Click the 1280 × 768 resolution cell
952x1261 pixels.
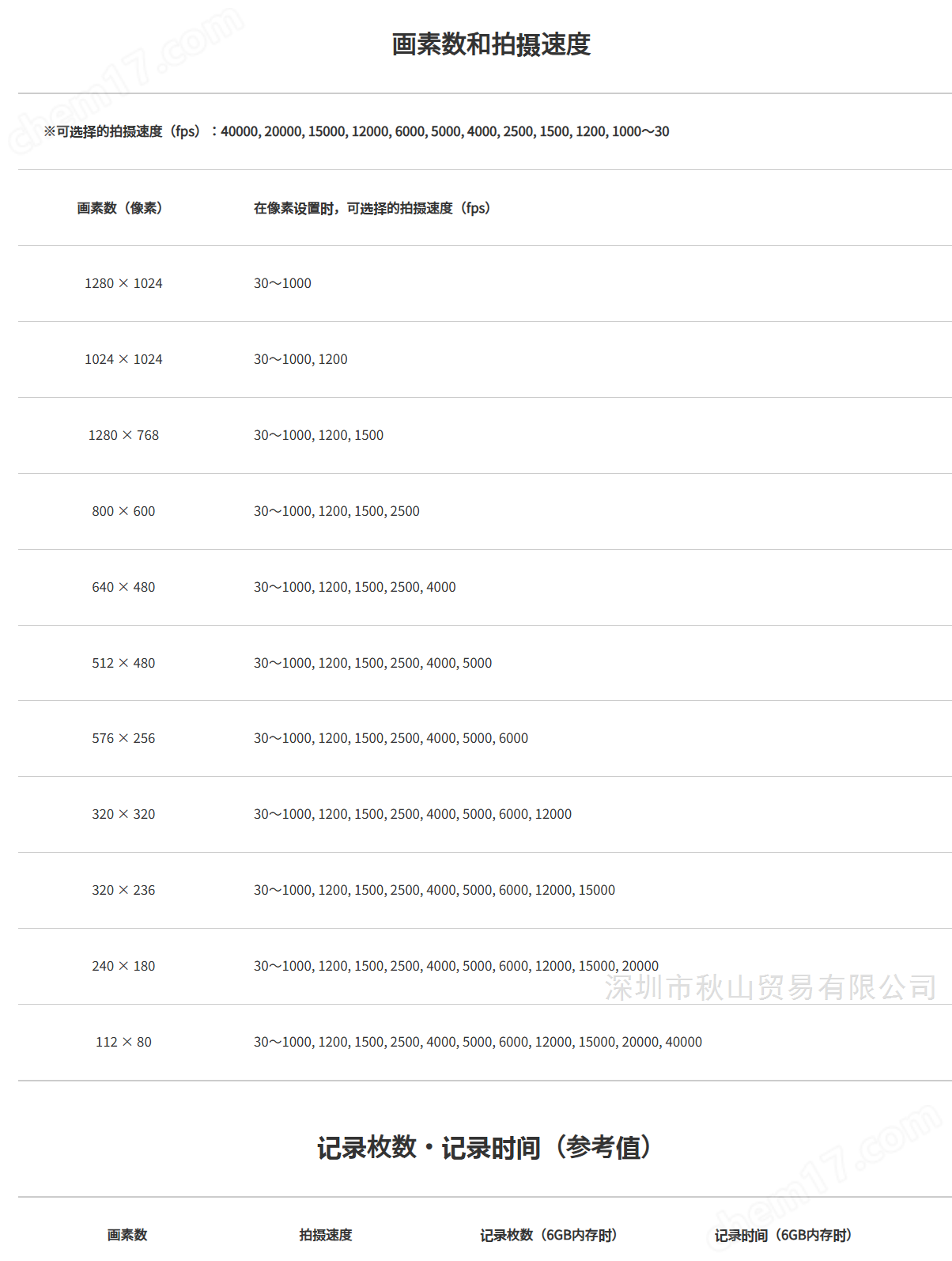(x=123, y=435)
